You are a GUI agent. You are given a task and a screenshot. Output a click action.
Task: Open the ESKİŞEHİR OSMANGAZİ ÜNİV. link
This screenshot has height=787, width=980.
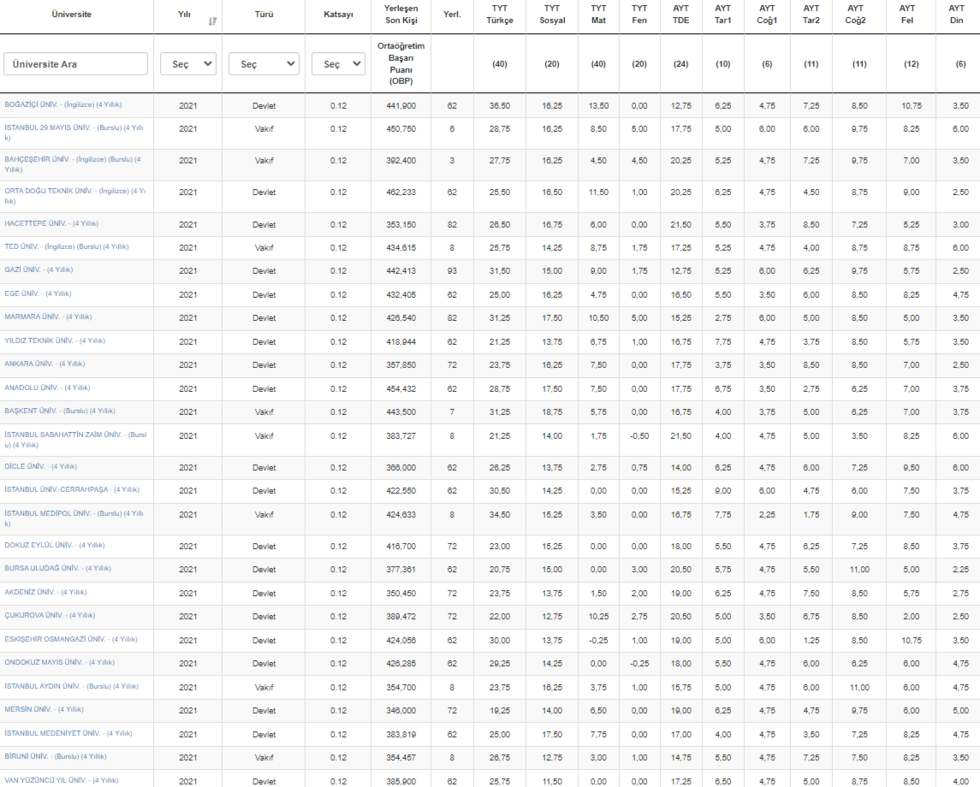(x=71, y=639)
